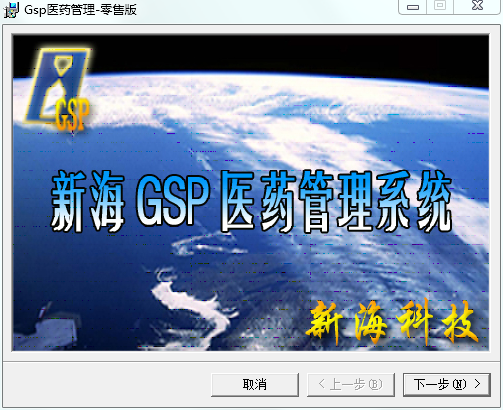Click the GSP hourglass logo

pyautogui.click(x=57, y=87)
